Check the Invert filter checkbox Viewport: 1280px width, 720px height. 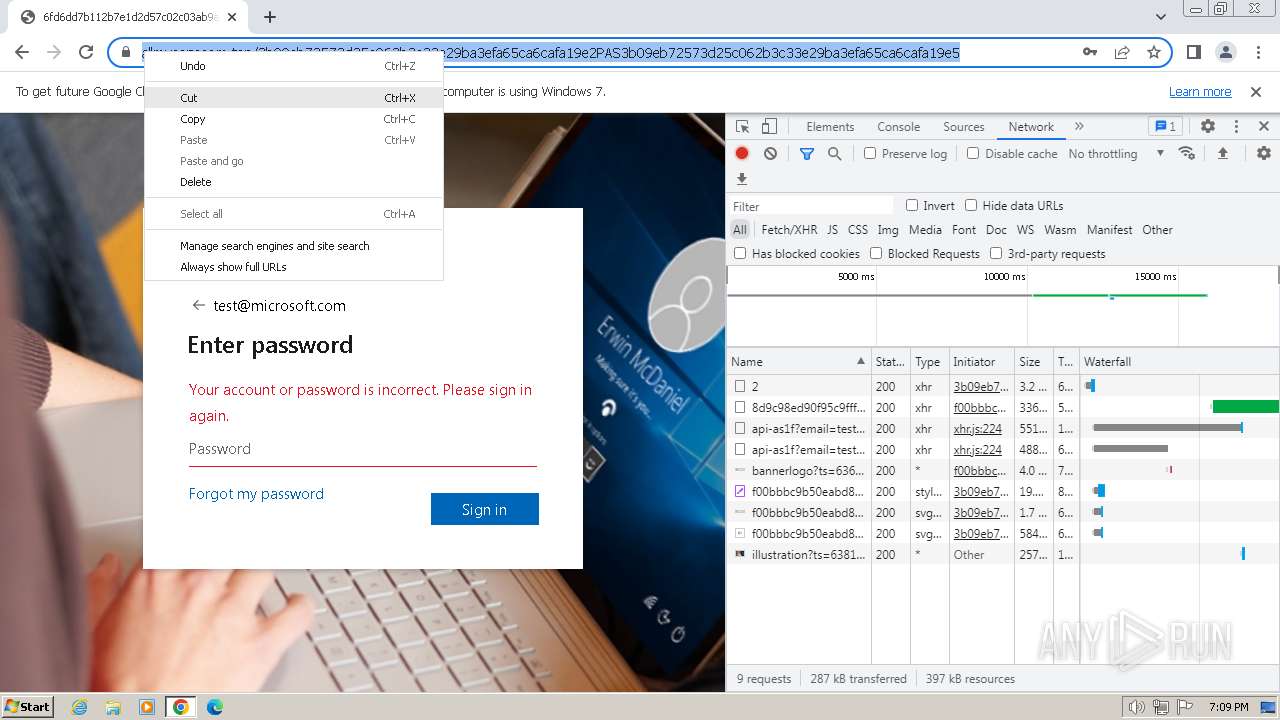coord(912,205)
